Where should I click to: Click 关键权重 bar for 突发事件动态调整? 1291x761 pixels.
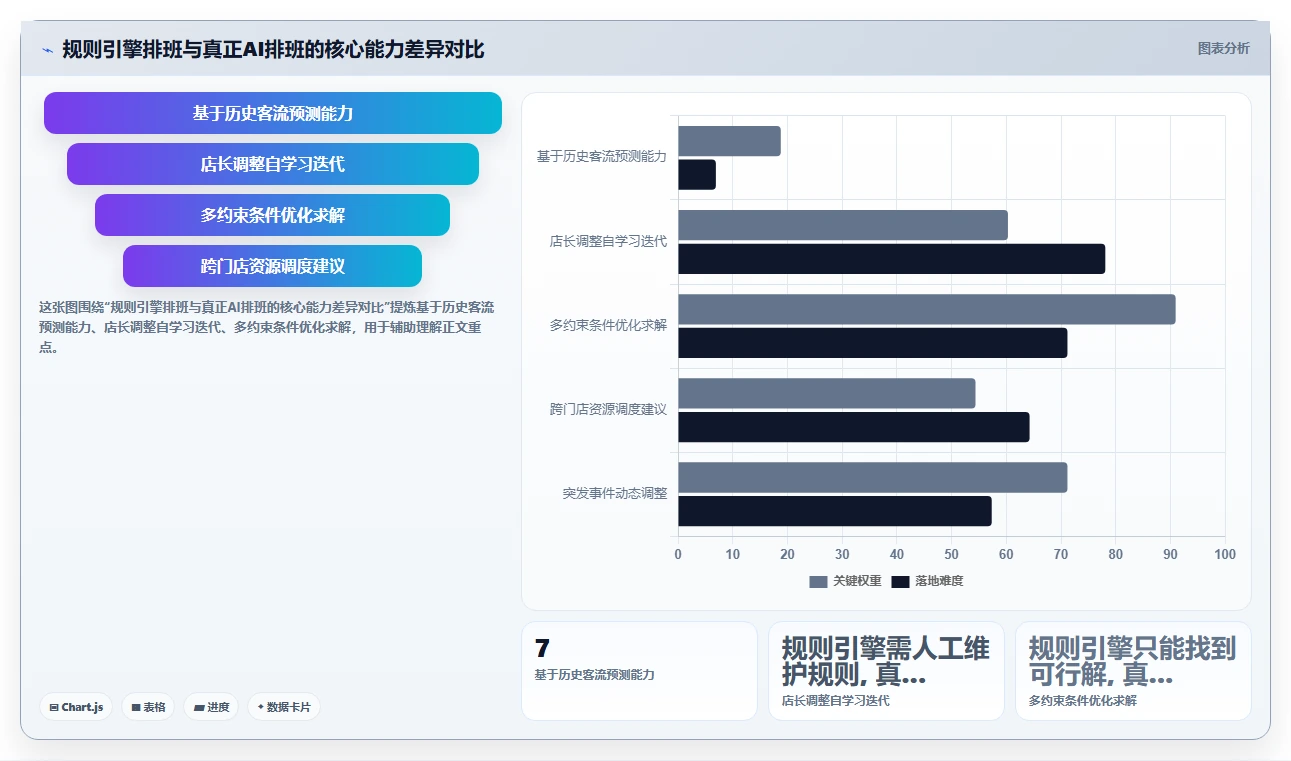click(x=873, y=477)
